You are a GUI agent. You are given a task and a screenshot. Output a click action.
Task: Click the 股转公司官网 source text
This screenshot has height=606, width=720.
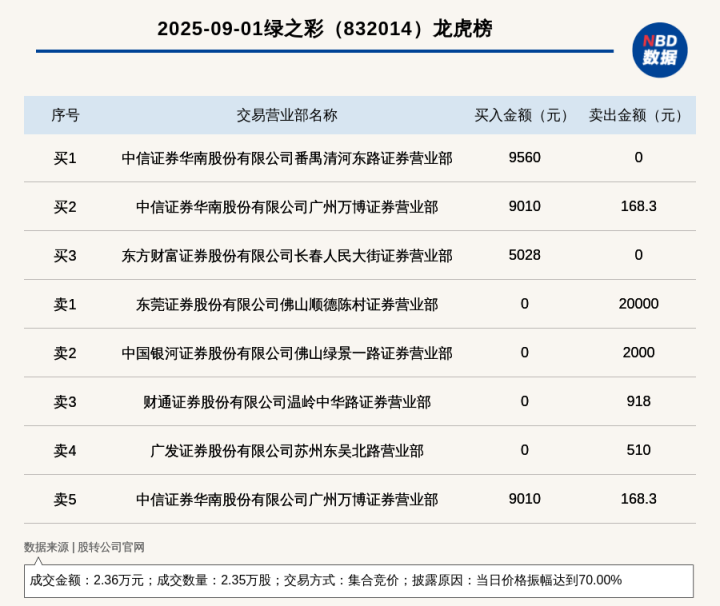(111, 547)
